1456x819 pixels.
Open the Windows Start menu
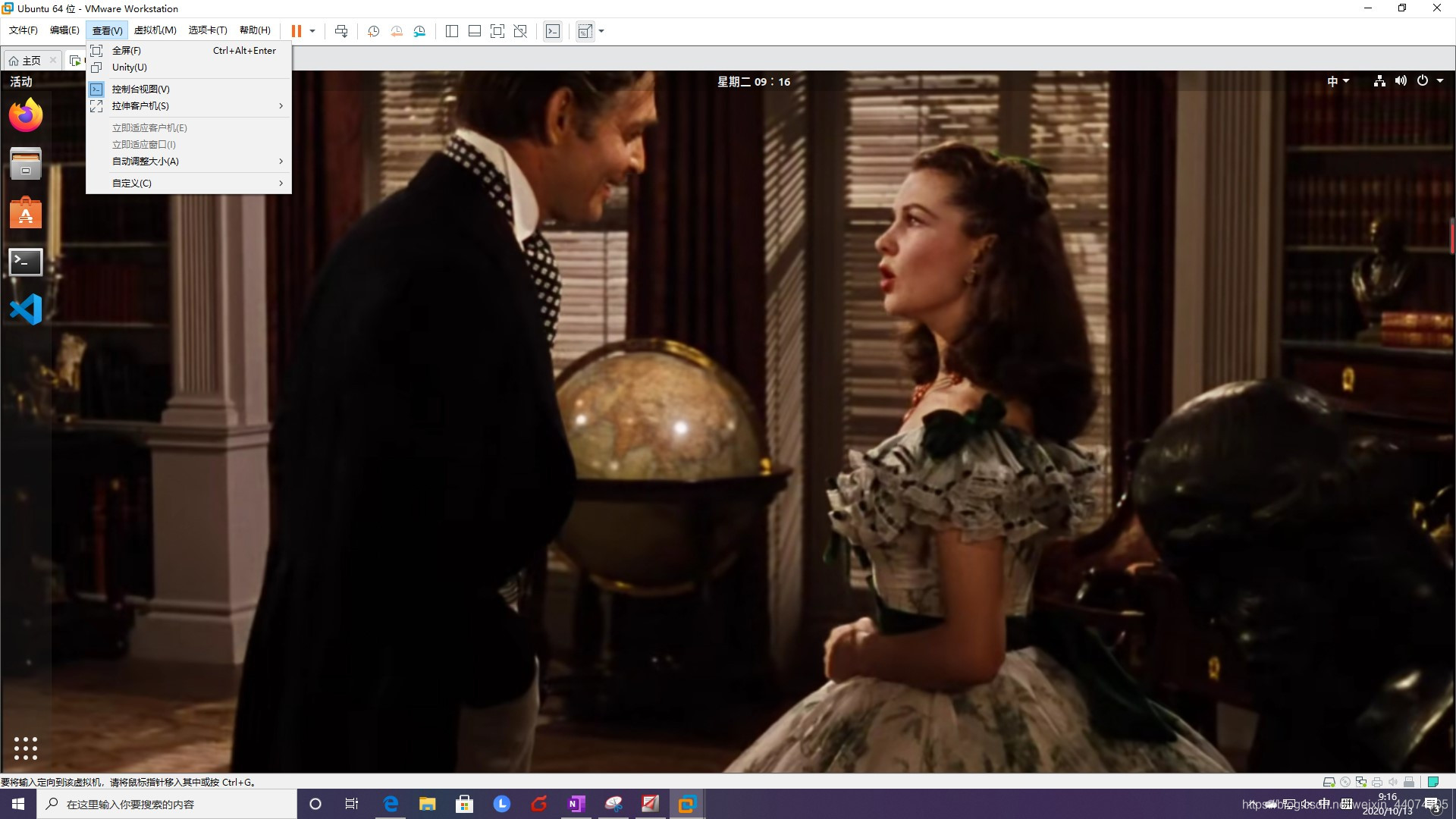(x=18, y=804)
